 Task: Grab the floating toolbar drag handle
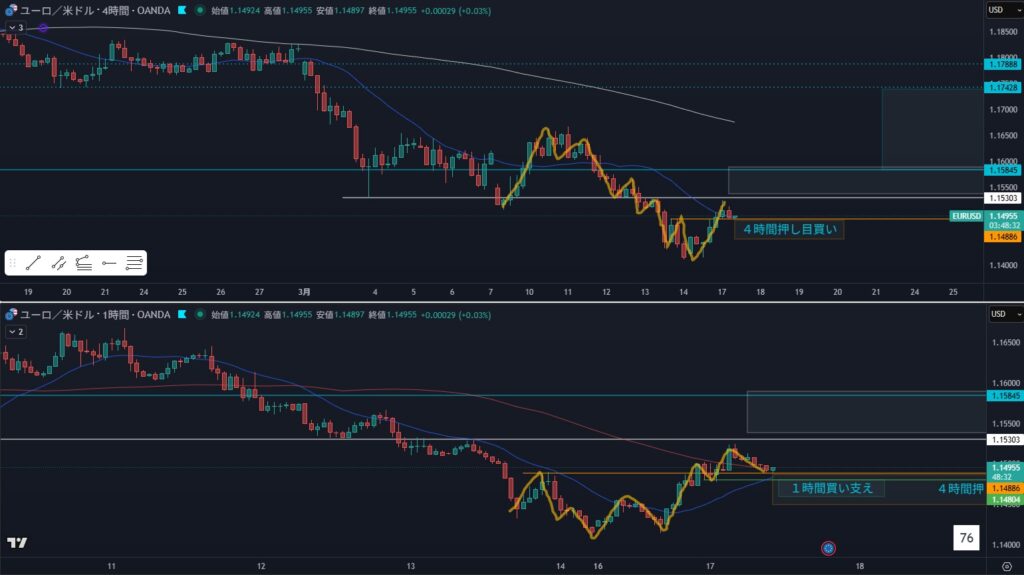13,263
